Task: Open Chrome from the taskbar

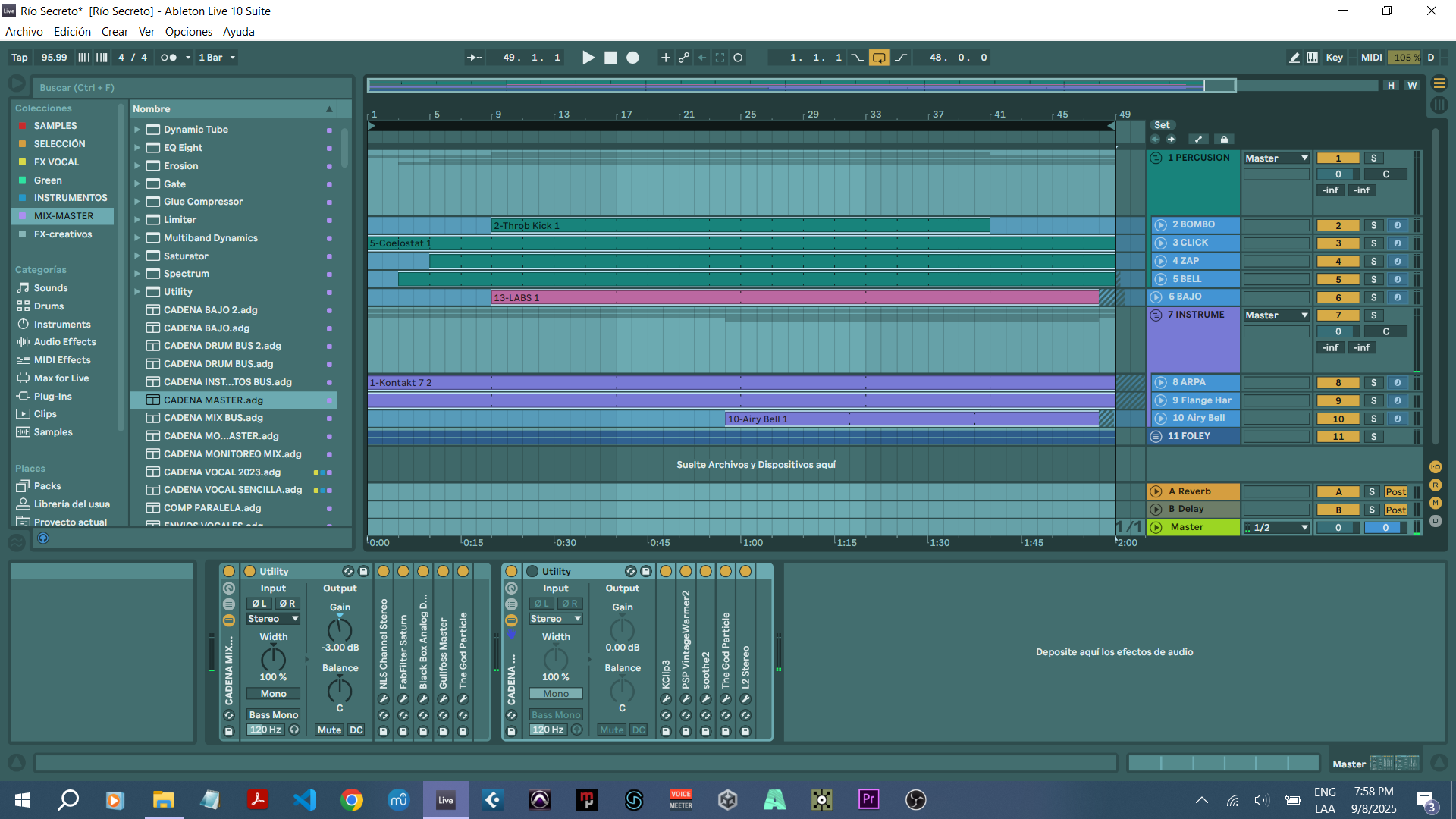Action: pos(352,799)
